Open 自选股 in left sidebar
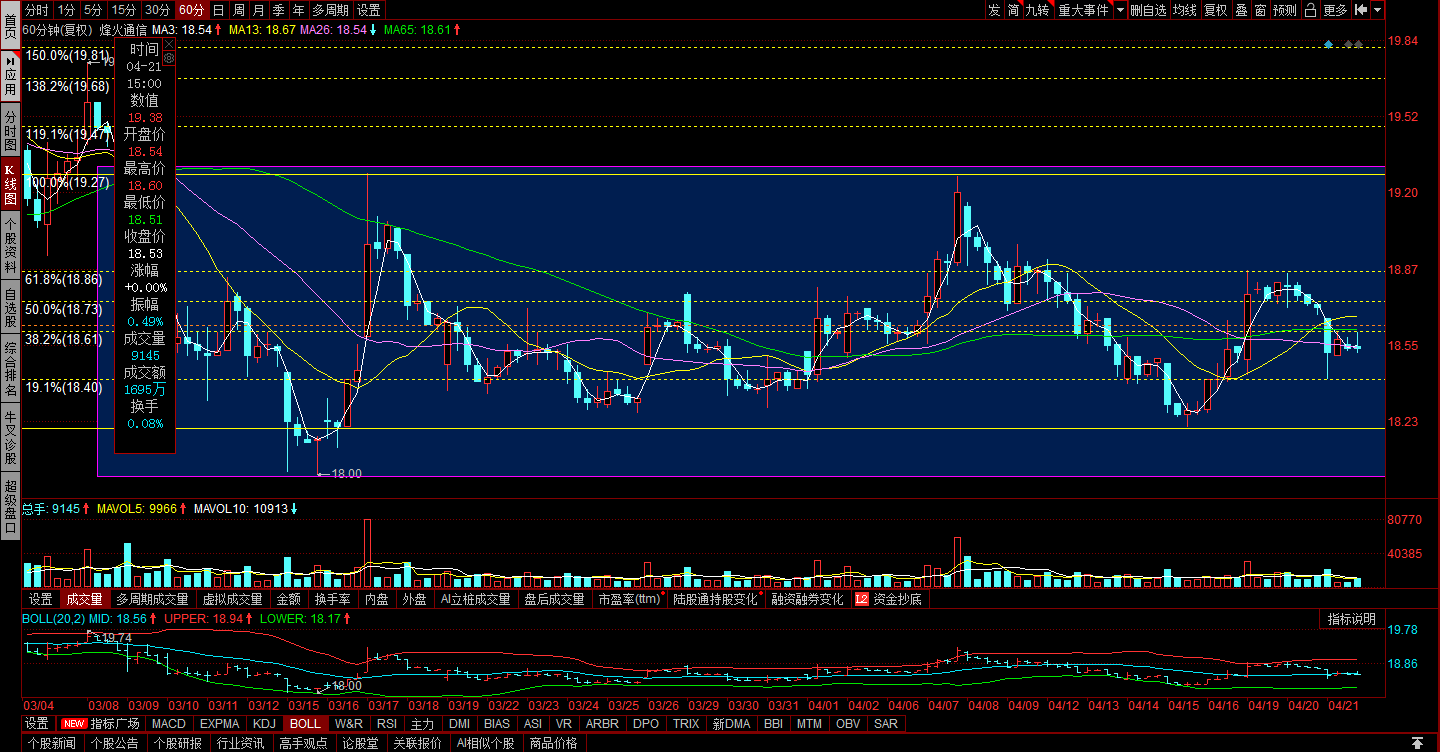1440x752 pixels. pos(10,309)
